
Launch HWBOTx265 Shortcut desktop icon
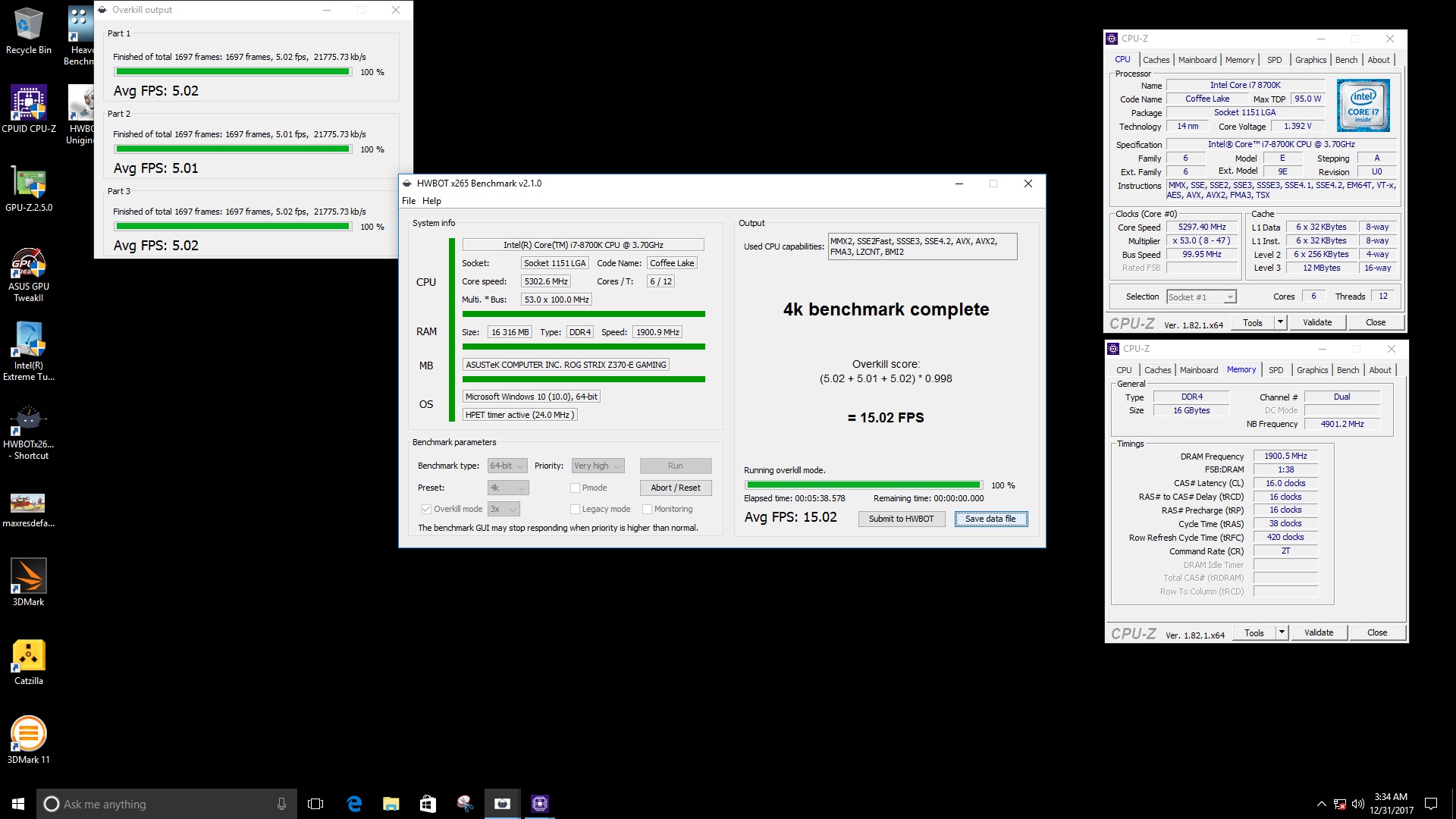coord(29,432)
